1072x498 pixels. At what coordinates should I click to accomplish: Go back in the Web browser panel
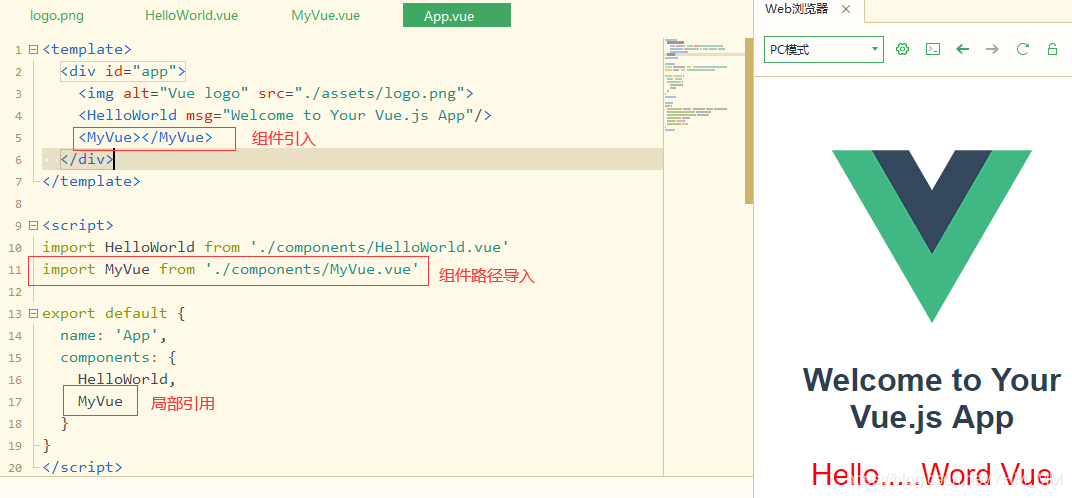(x=963, y=49)
